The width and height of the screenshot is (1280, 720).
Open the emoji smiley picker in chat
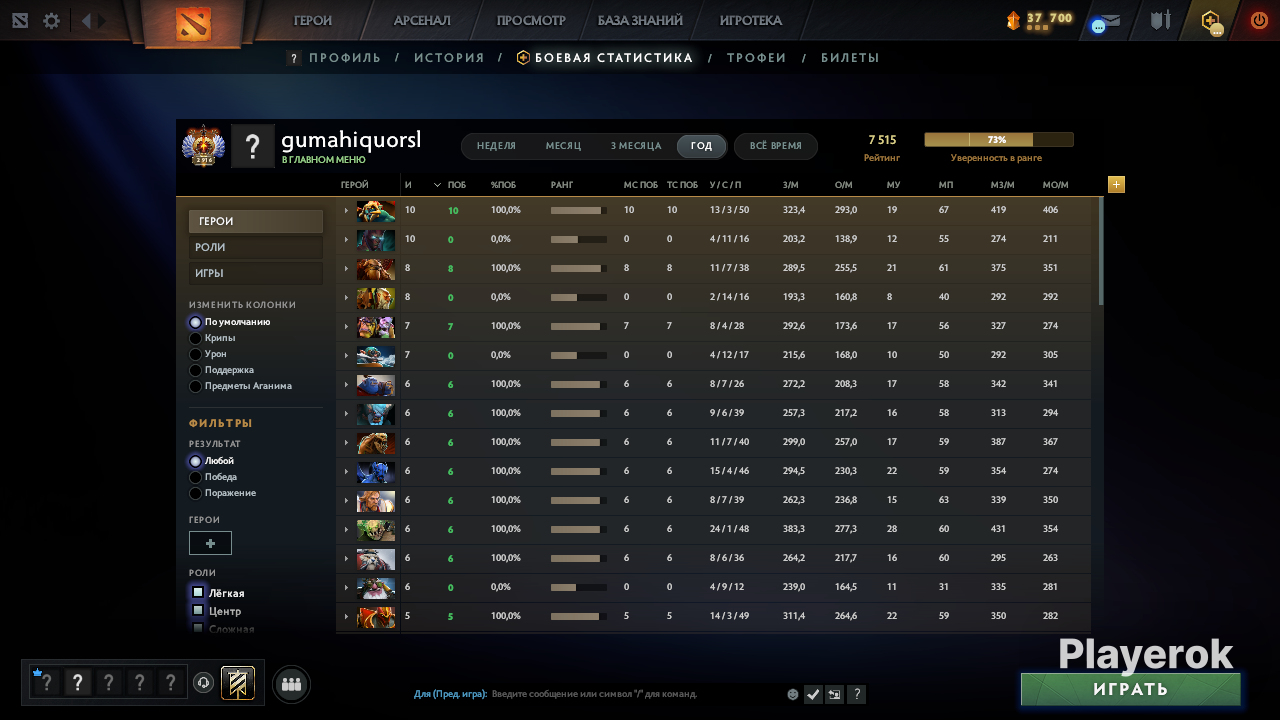[793, 694]
